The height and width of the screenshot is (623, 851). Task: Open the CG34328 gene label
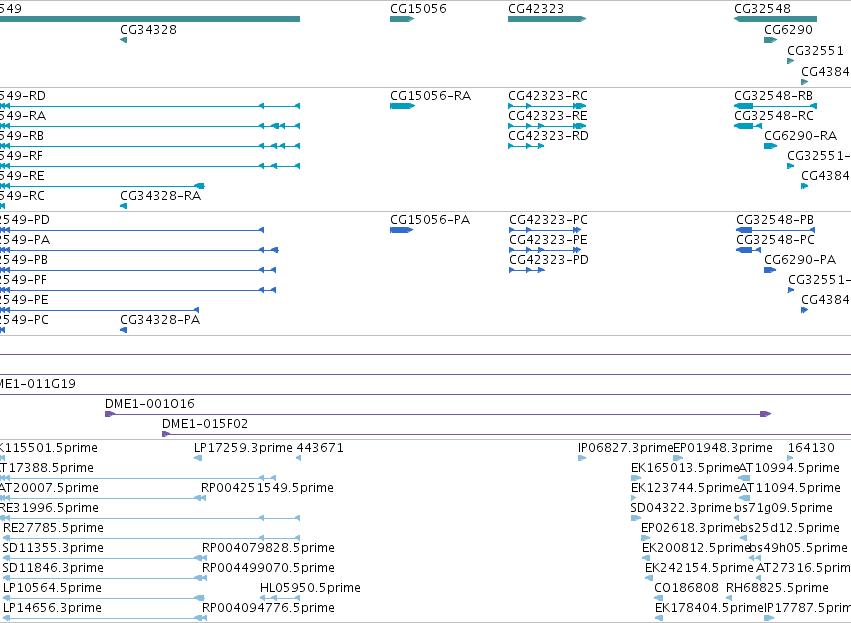[148, 30]
